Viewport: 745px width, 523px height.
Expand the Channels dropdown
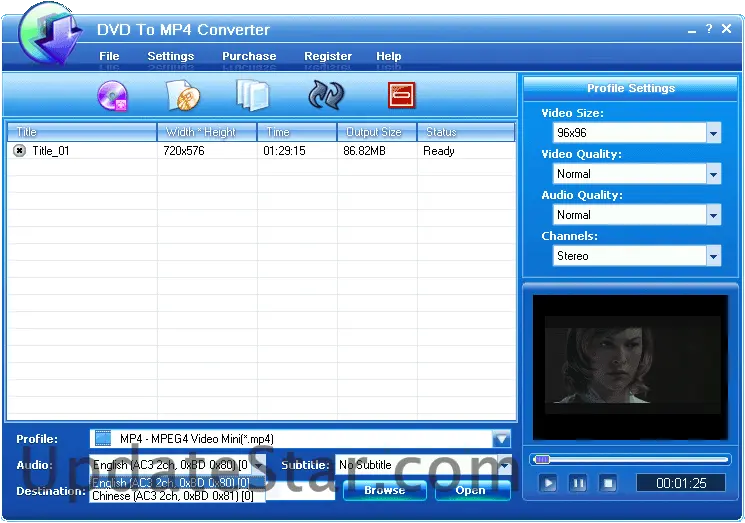click(x=712, y=256)
